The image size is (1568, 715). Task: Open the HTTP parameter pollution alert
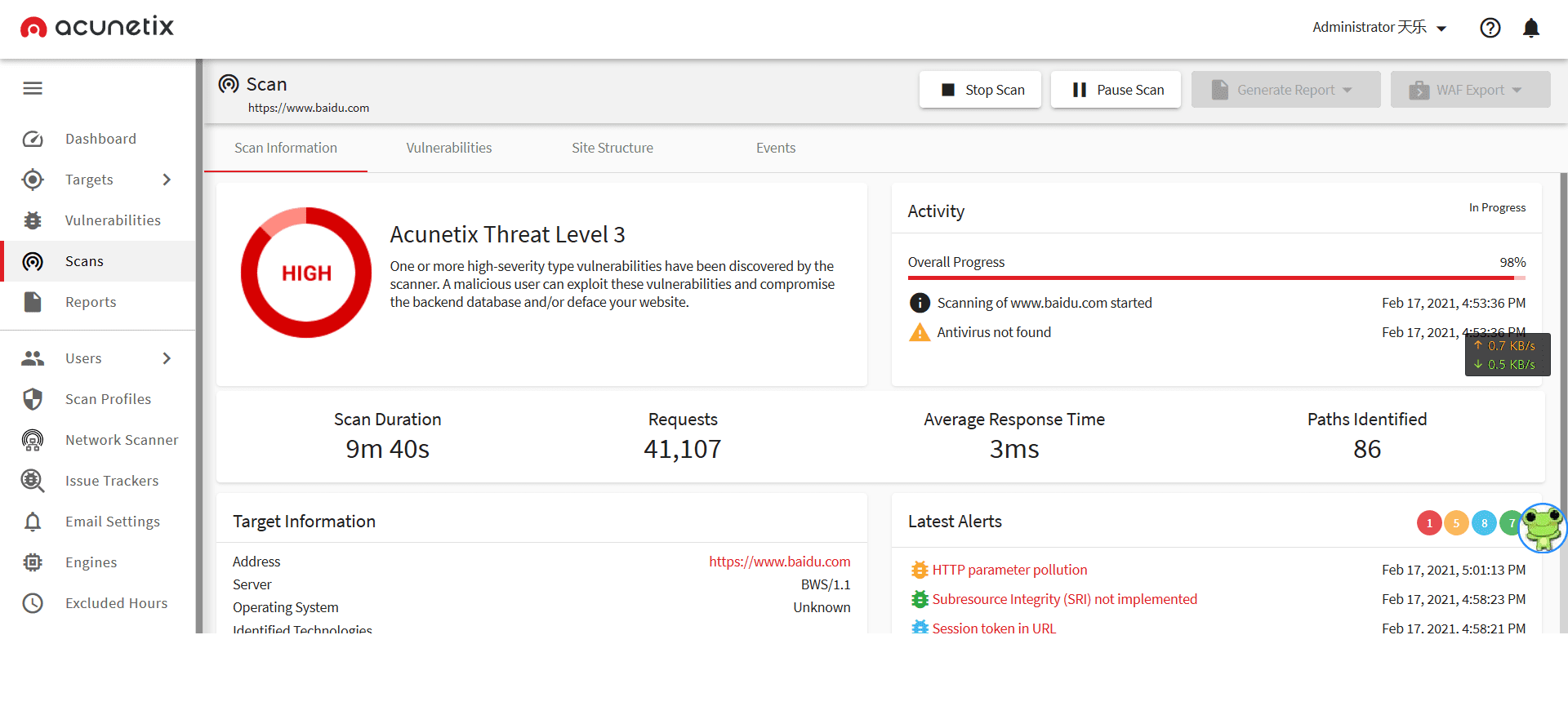click(x=1009, y=570)
